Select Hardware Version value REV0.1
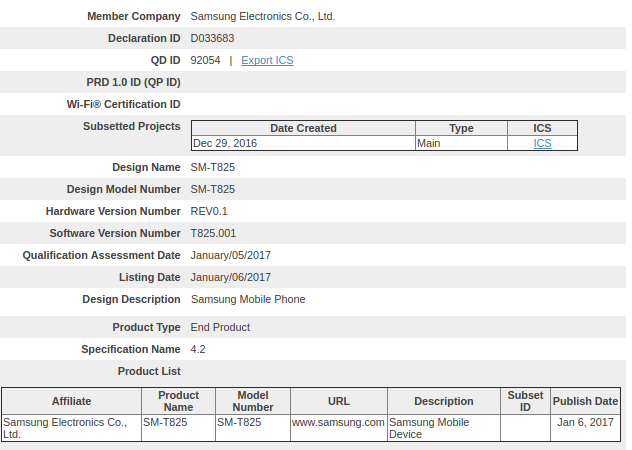The width and height of the screenshot is (632, 450). [x=209, y=211]
